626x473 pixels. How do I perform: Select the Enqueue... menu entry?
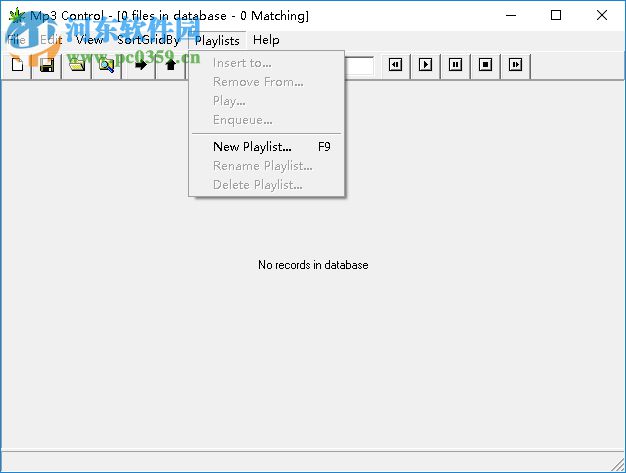(x=266, y=120)
